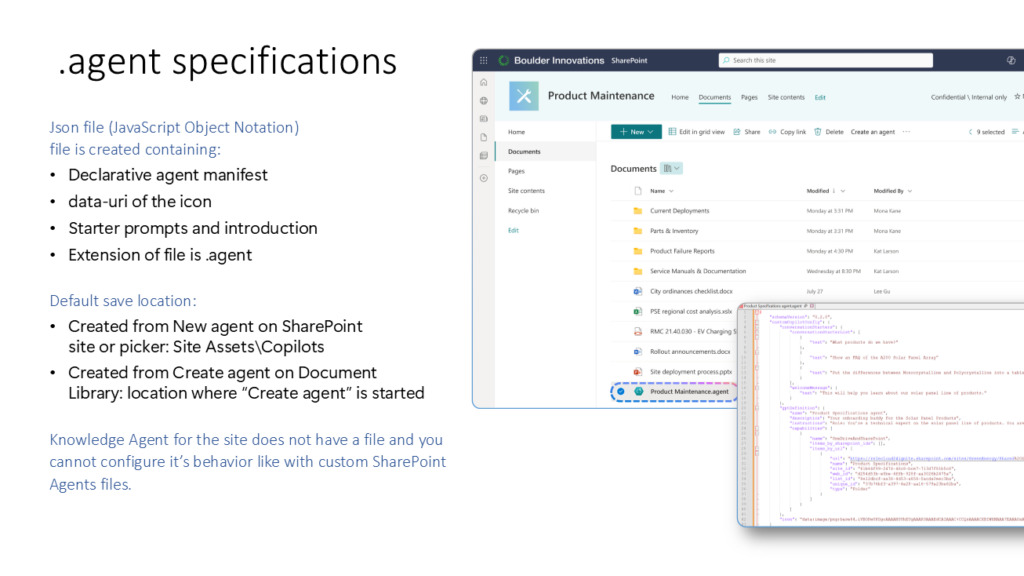Select the Pages tab in site navigation
This screenshot has height=576, width=1024.
749,97
